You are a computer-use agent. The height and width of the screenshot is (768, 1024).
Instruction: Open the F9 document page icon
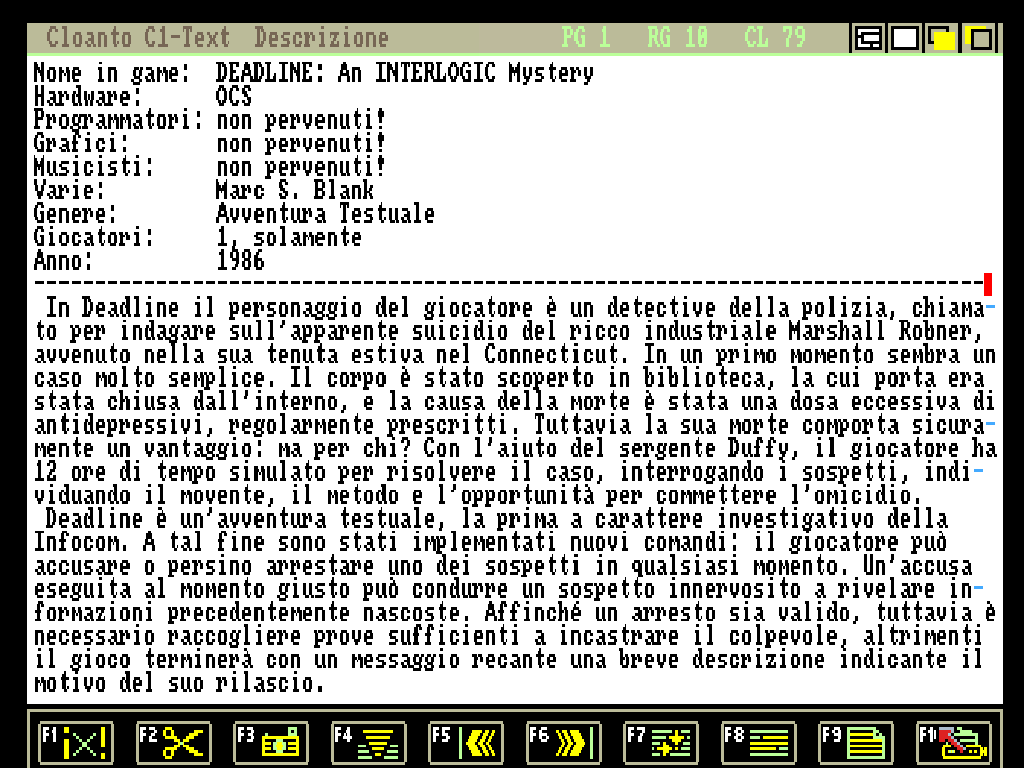click(x=856, y=743)
